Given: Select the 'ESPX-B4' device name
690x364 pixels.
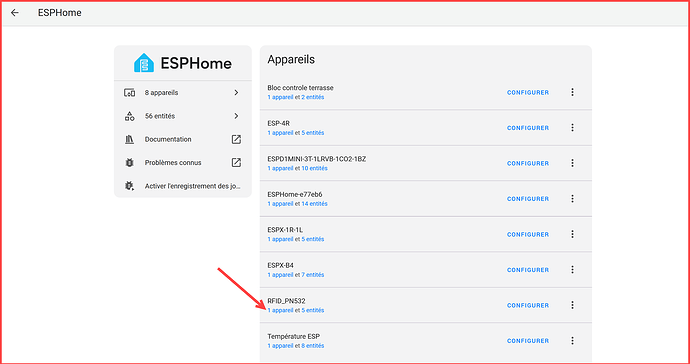Looking at the screenshot, I should 281,265.
